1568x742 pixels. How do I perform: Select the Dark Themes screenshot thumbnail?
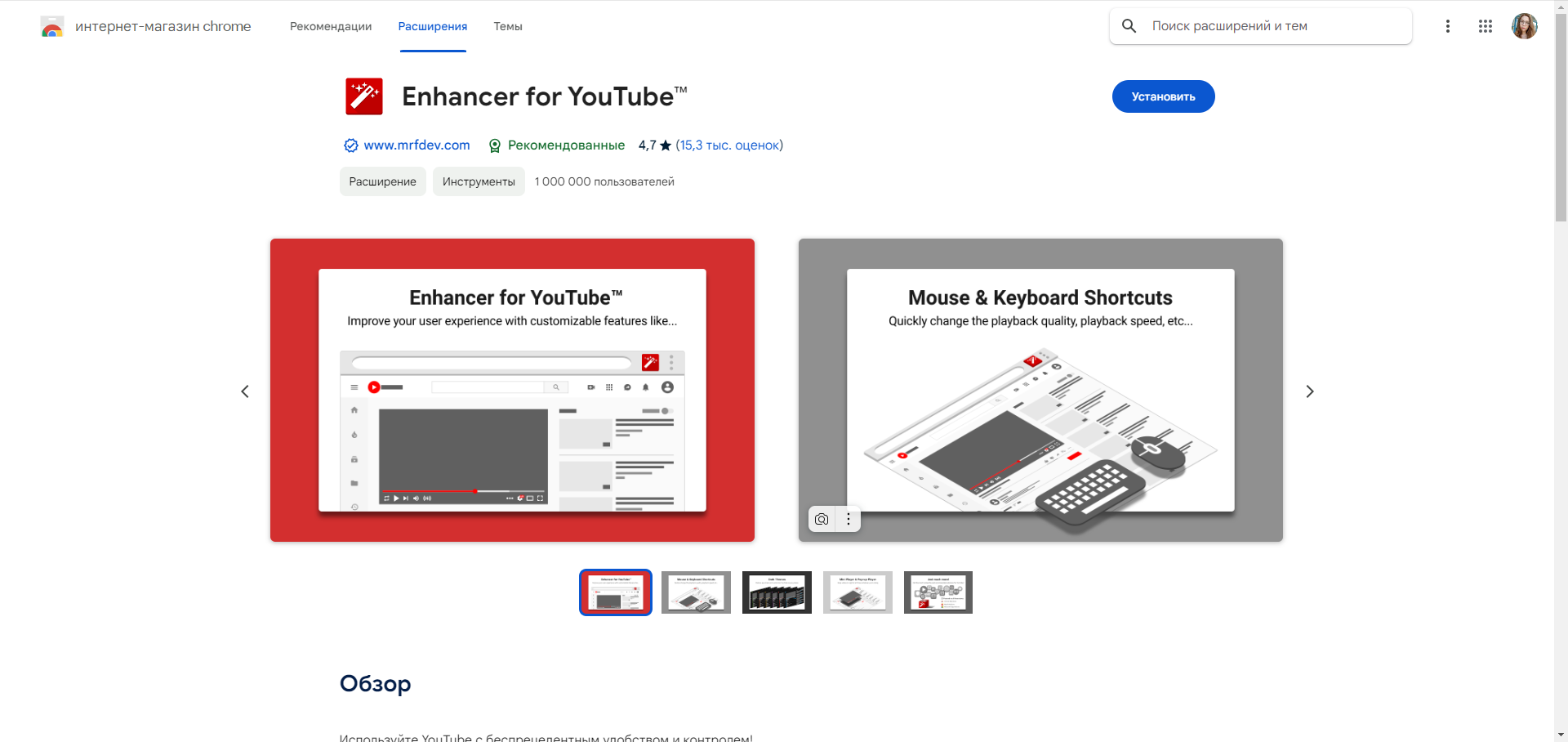(777, 592)
